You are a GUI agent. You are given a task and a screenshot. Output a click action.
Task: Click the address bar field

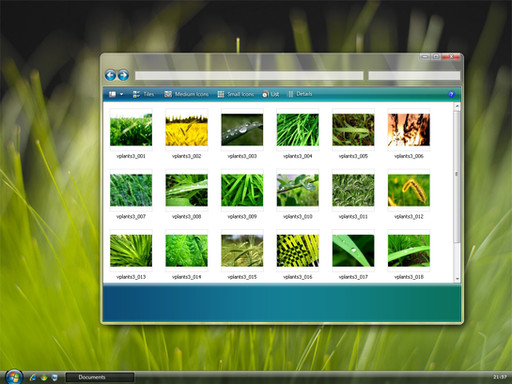pyautogui.click(x=249, y=76)
